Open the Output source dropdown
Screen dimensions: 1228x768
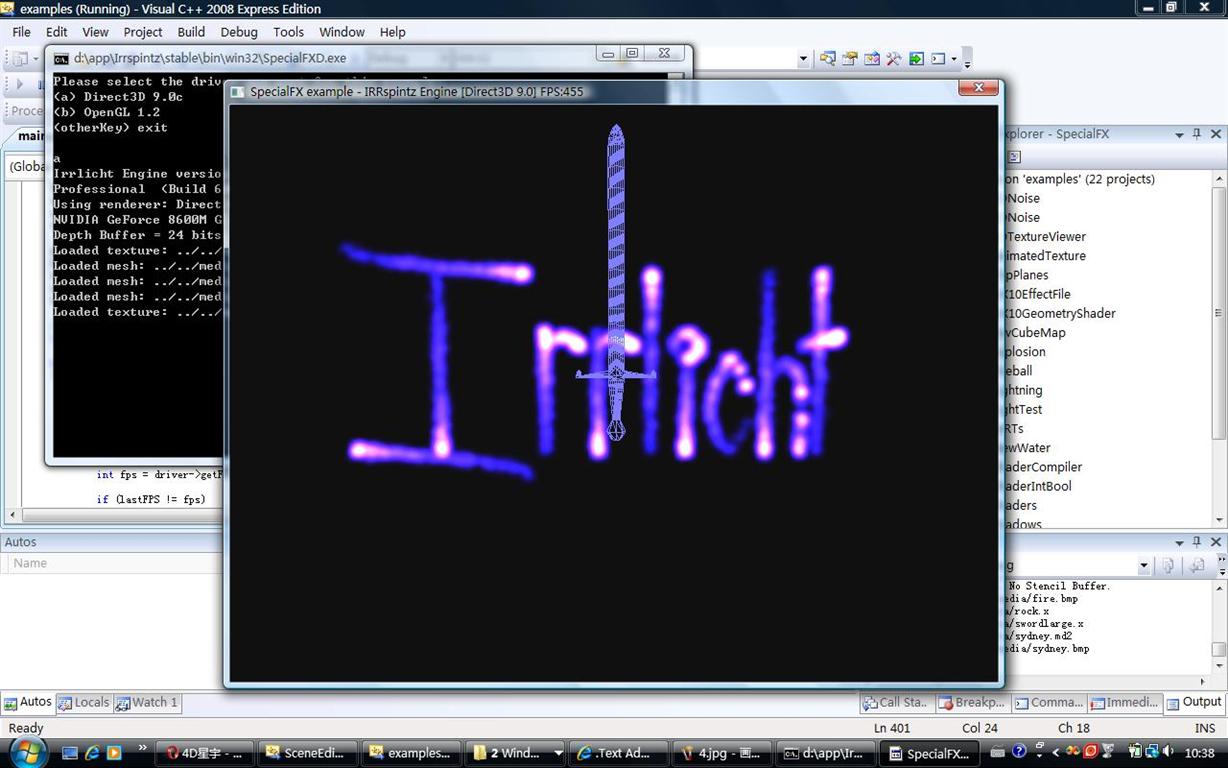tap(1143, 566)
